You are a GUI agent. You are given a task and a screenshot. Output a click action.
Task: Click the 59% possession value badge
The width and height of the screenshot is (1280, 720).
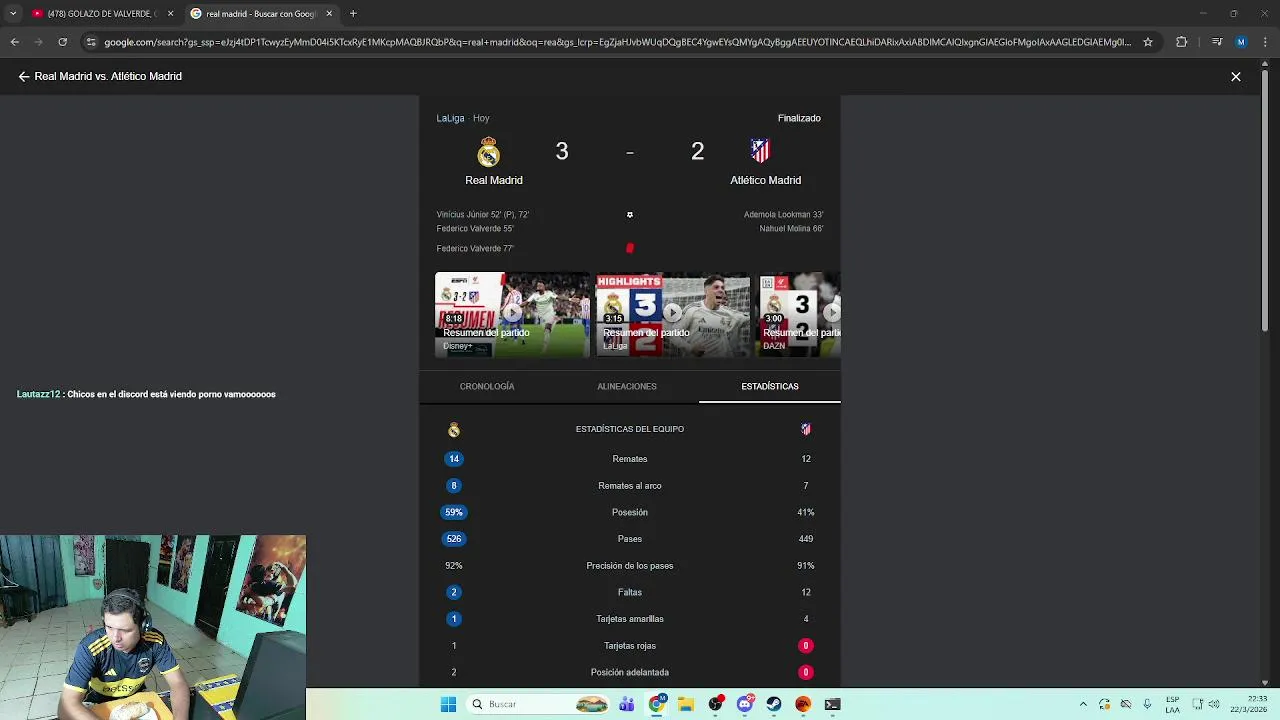(454, 512)
